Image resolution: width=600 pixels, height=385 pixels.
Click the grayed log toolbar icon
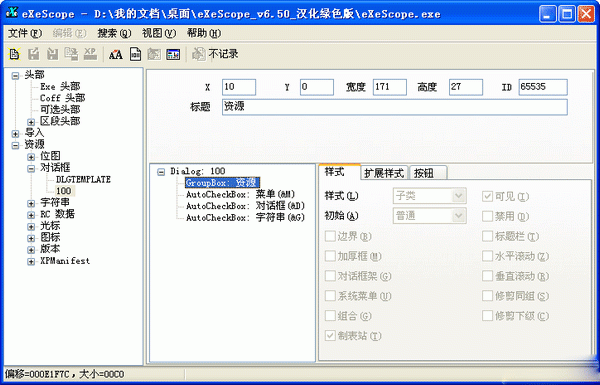coord(199,54)
